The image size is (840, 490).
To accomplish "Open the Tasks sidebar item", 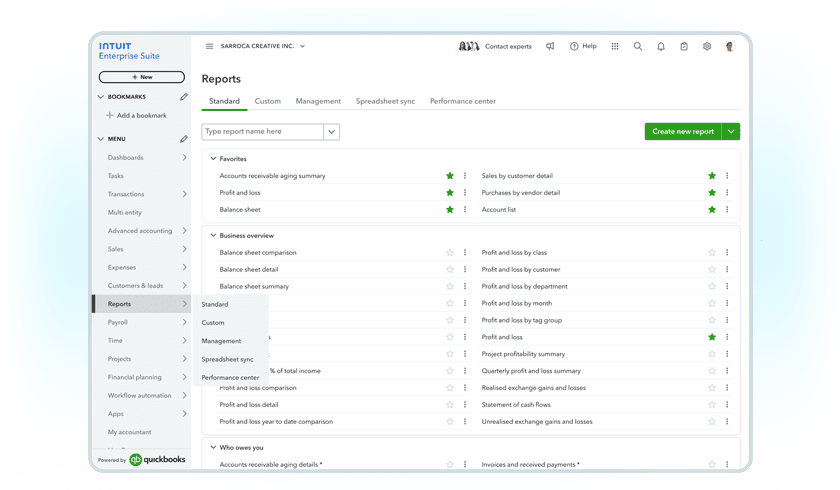I will [x=116, y=176].
